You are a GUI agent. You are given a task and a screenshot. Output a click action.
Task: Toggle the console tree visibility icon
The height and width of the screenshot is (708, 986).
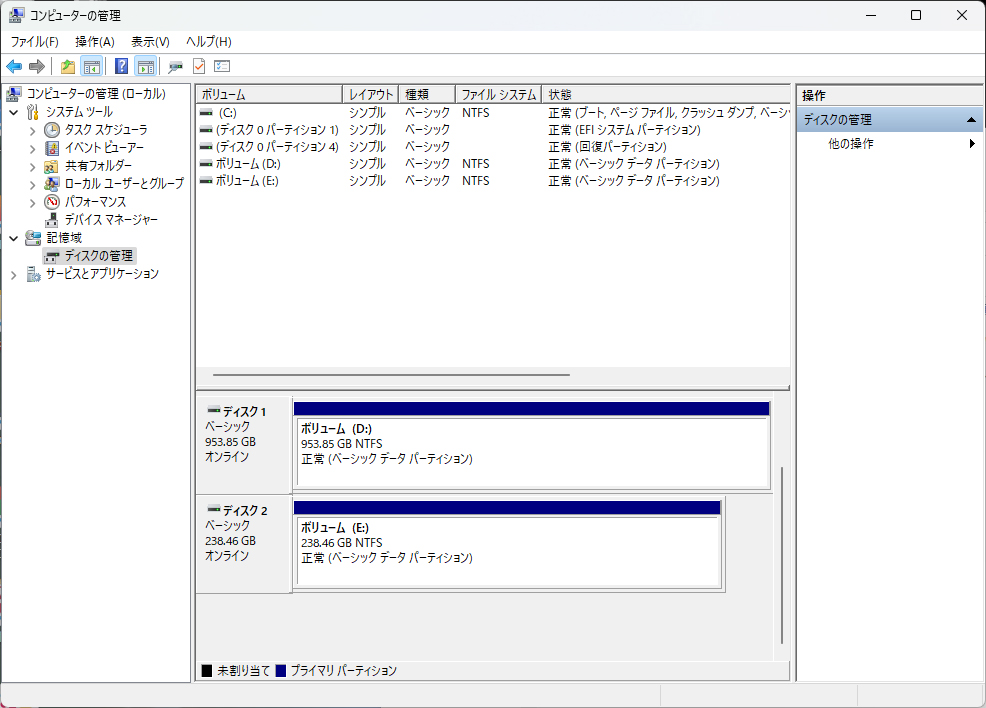(x=91, y=66)
